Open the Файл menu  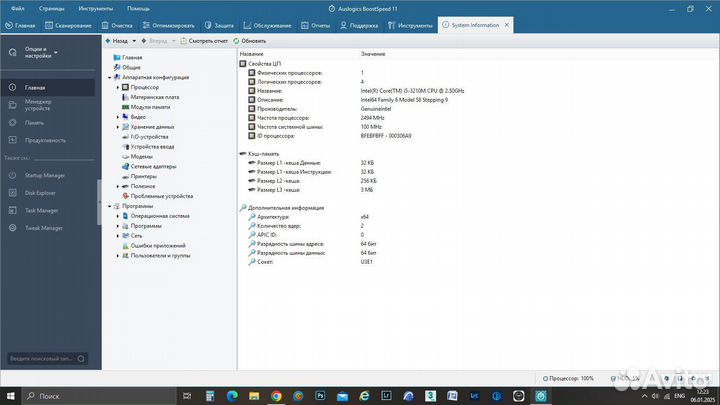click(x=17, y=8)
